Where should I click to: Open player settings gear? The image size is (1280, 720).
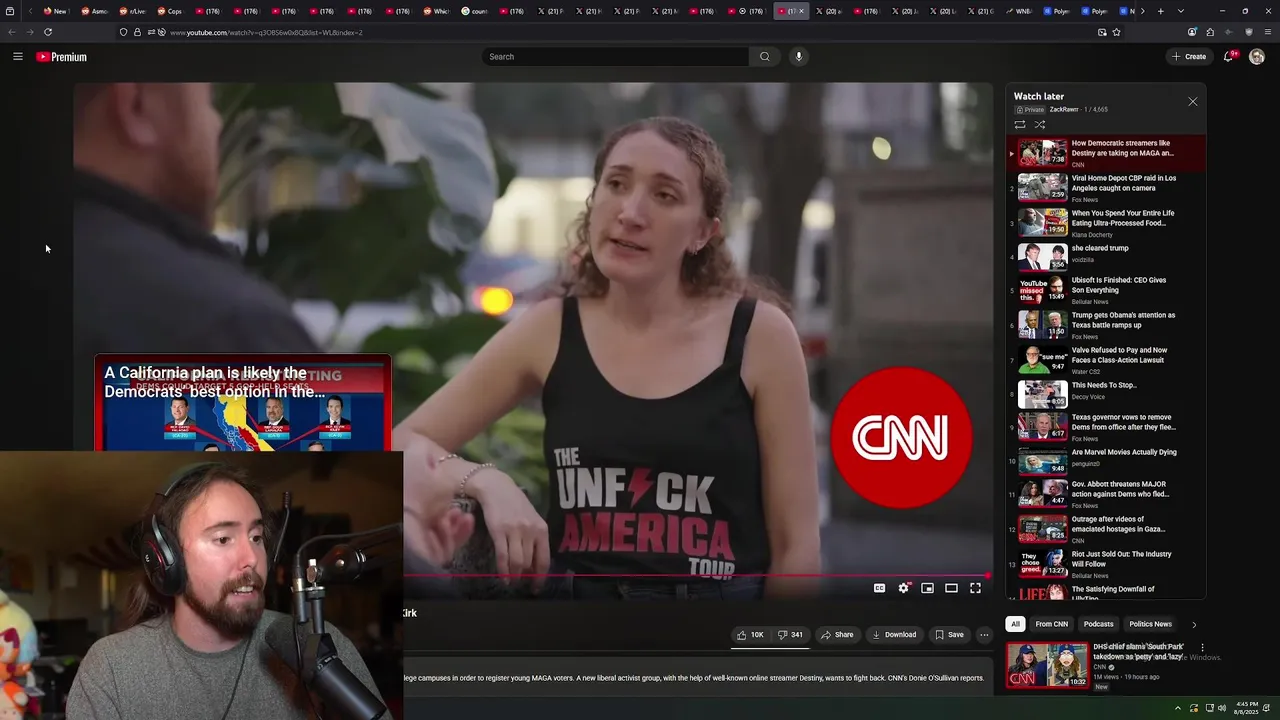point(903,588)
